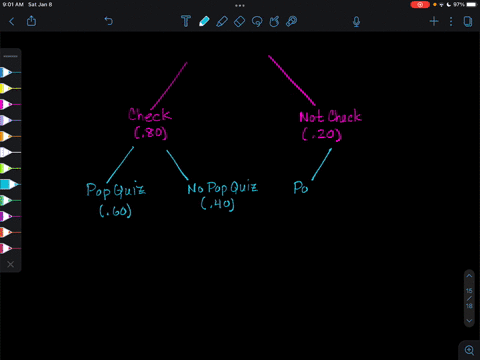Viewport: 480px width, 360px height.
Task: Tap the 'Pop Quiz' text above (.60)
Action: (x=116, y=190)
